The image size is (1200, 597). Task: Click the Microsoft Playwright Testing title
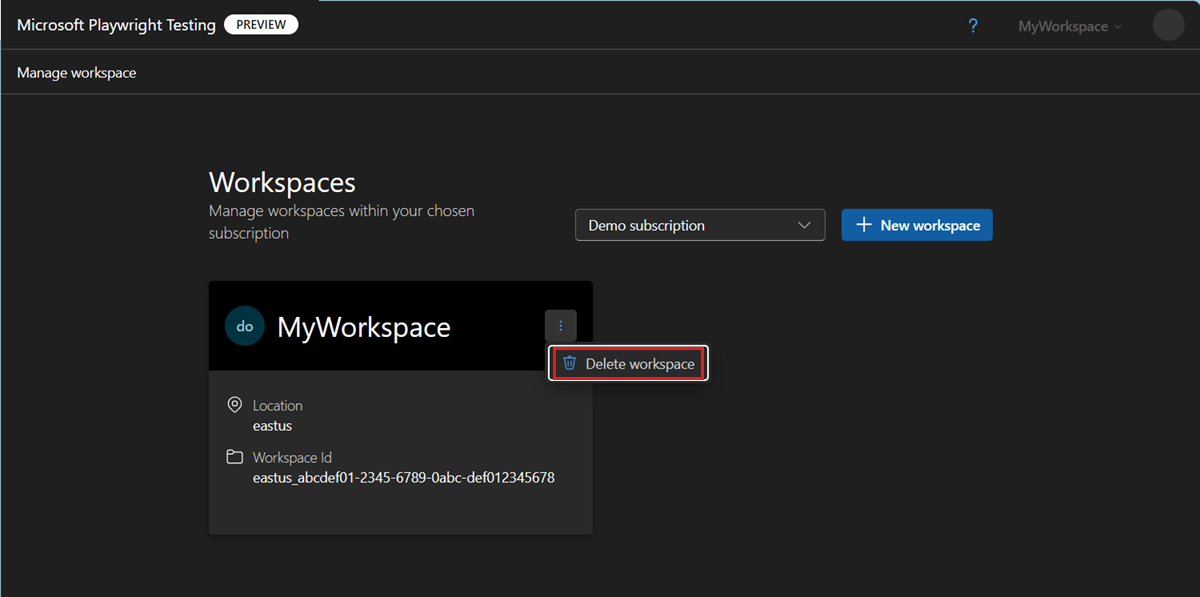coord(116,25)
